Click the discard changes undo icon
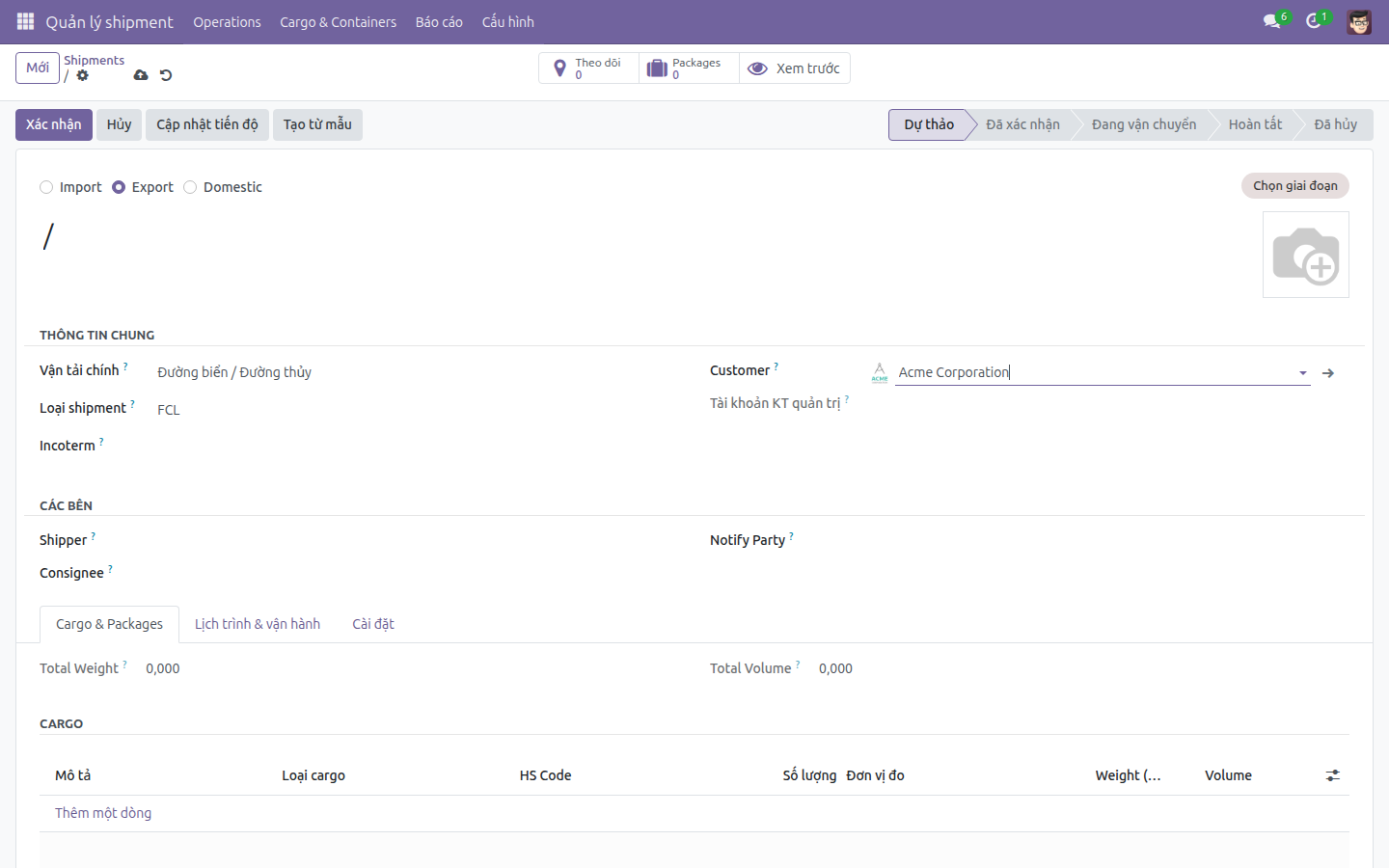 coord(166,75)
